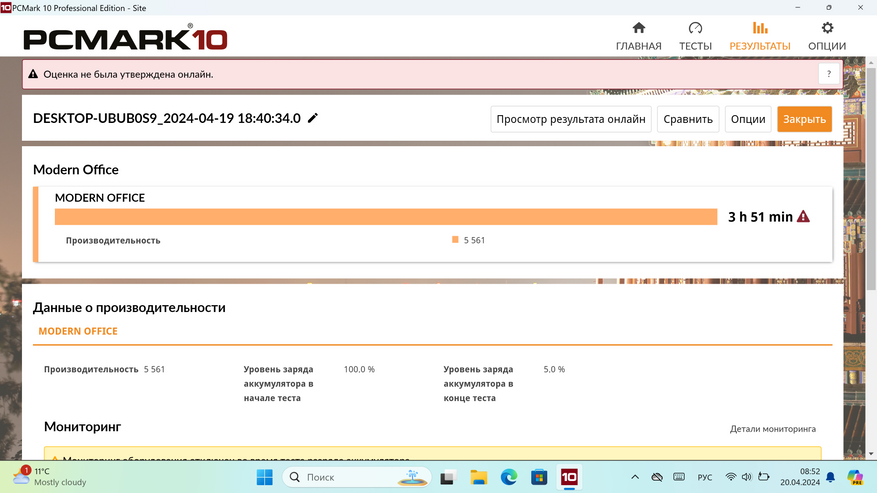Click the Данные о производительности heading
The image size is (877, 493).
129,307
